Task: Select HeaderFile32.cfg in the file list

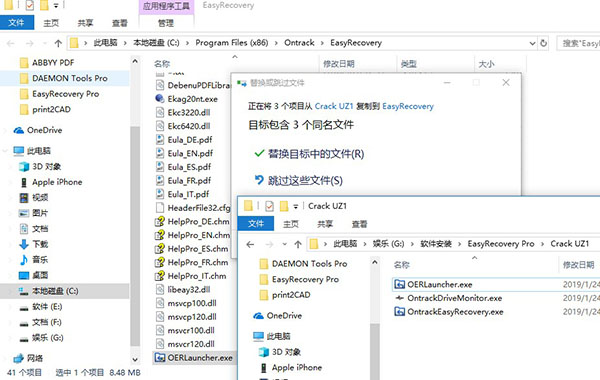Action: [199, 208]
